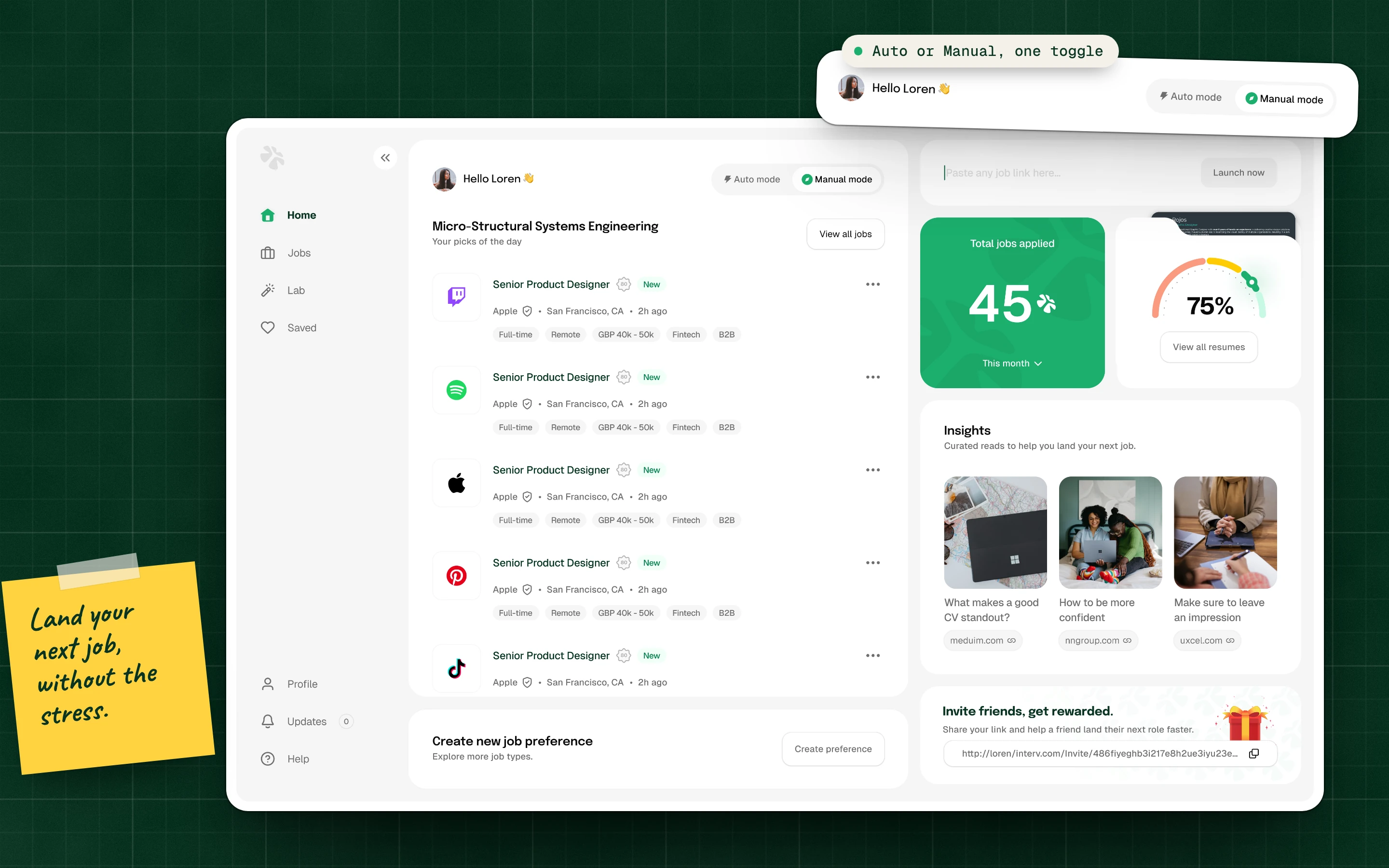Copy the invite link with the copy icon
Image resolution: width=1389 pixels, height=868 pixels.
point(1254,753)
